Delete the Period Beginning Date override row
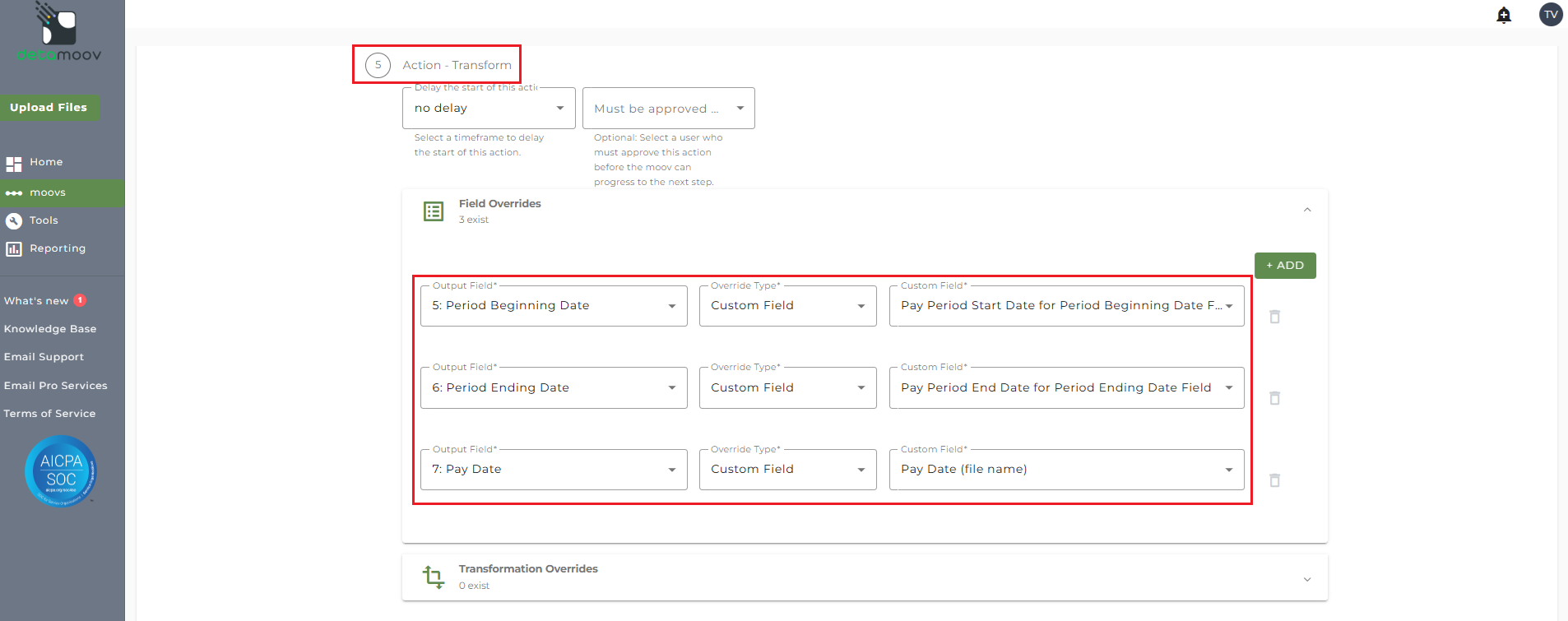The image size is (1568, 621). point(1274,317)
